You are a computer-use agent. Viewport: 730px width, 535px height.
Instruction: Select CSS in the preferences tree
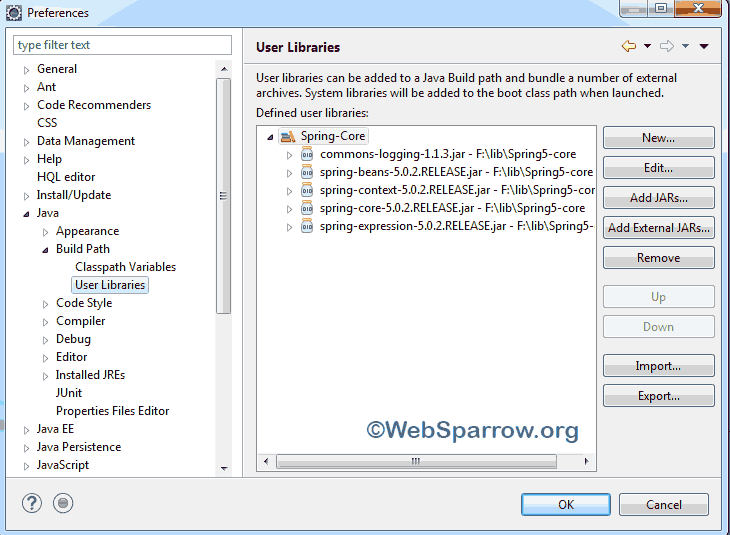tap(47, 123)
